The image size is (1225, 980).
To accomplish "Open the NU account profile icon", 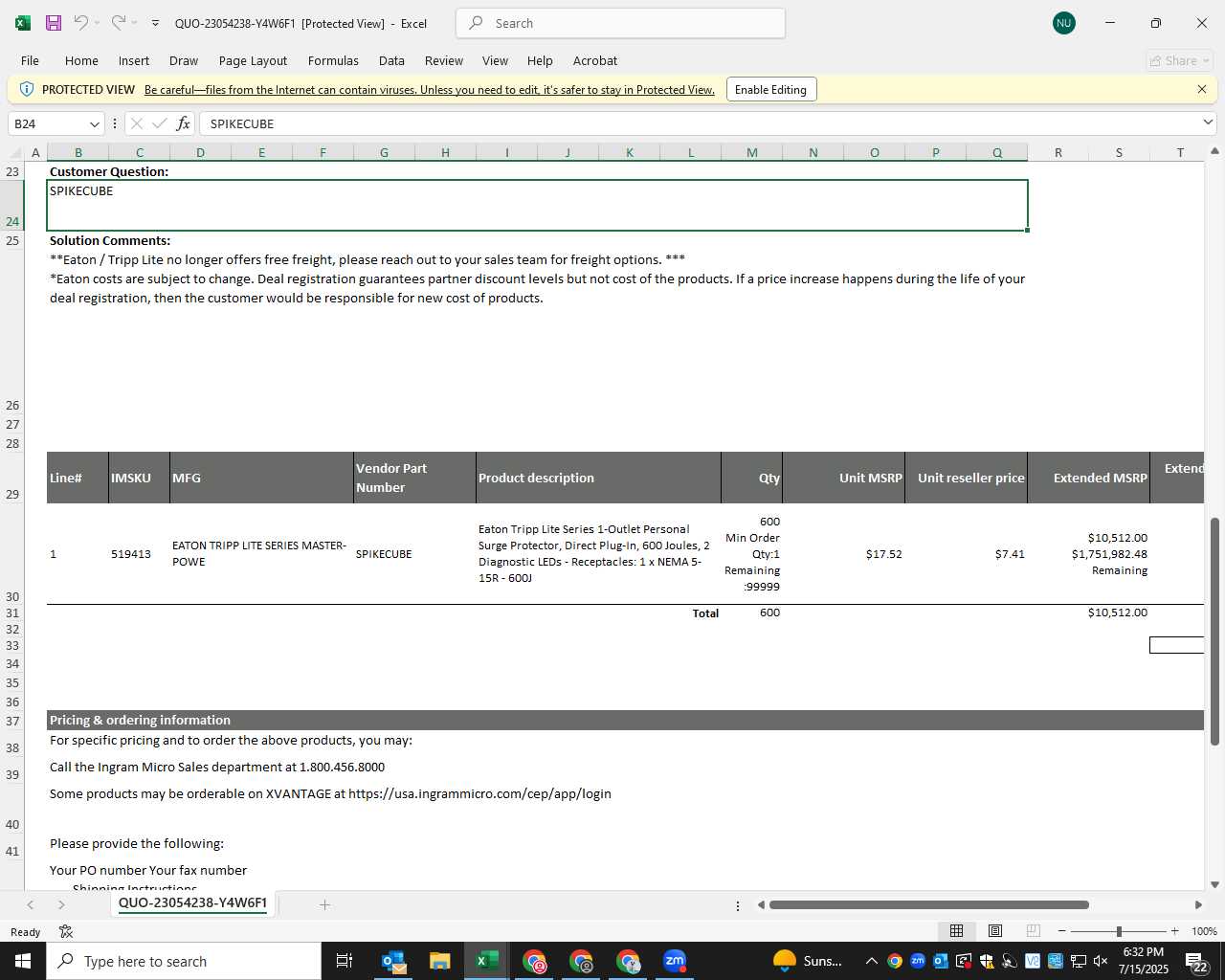I will pos(1063,23).
